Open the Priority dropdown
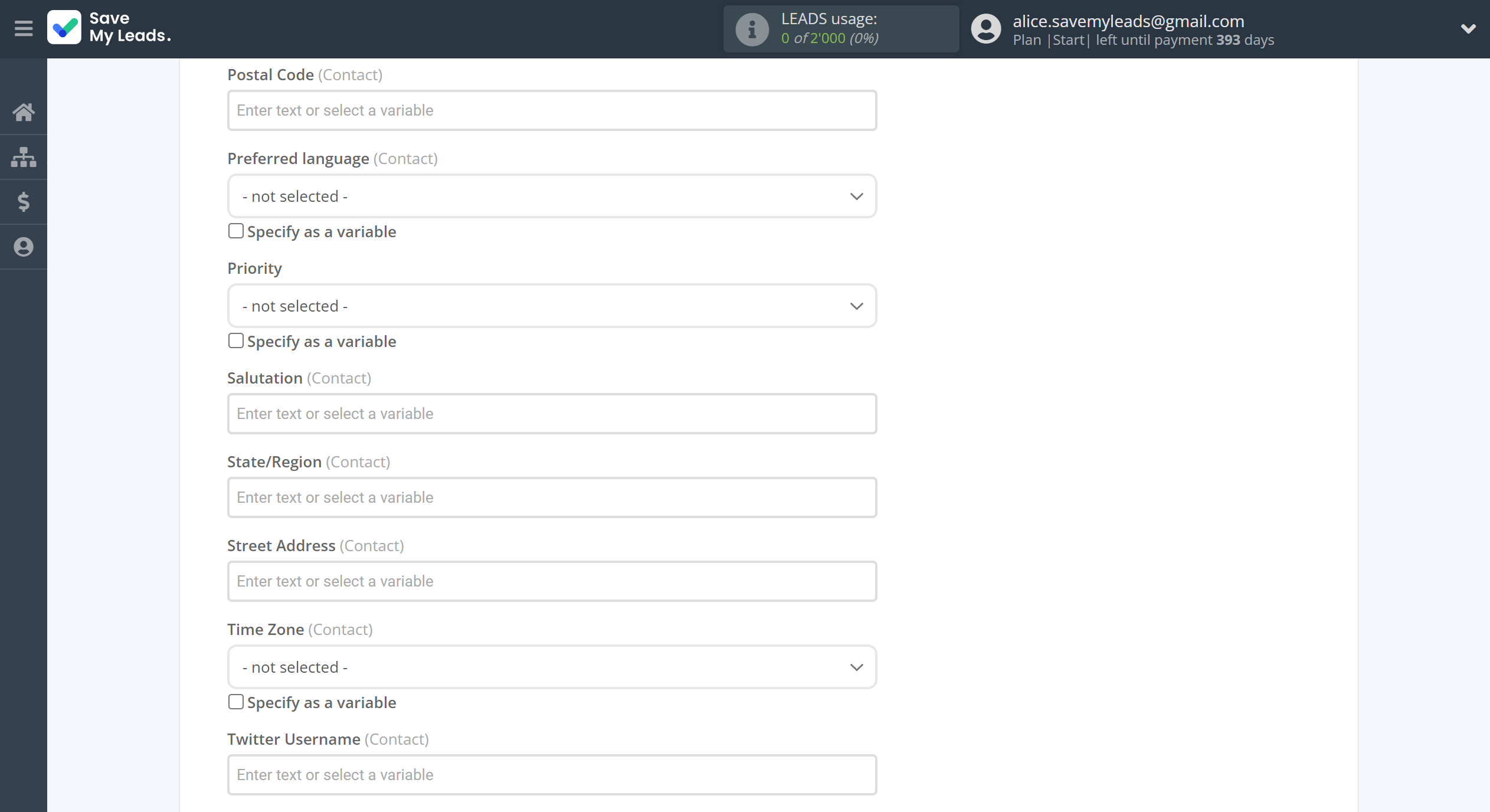Image resolution: width=1490 pixels, height=812 pixels. point(552,306)
